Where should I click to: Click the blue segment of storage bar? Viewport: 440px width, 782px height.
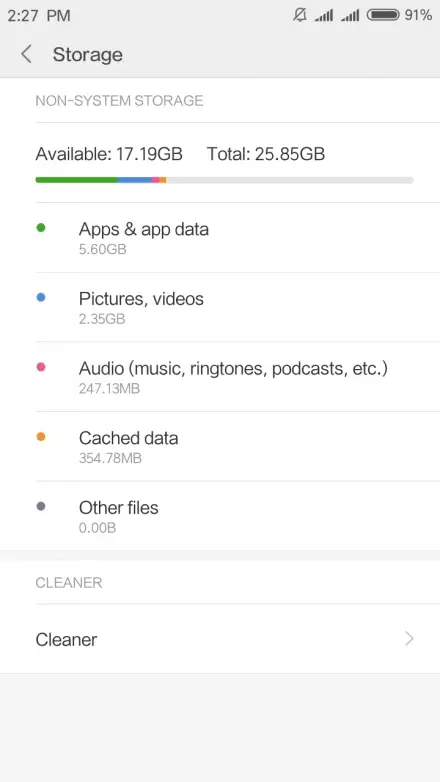[x=135, y=180]
